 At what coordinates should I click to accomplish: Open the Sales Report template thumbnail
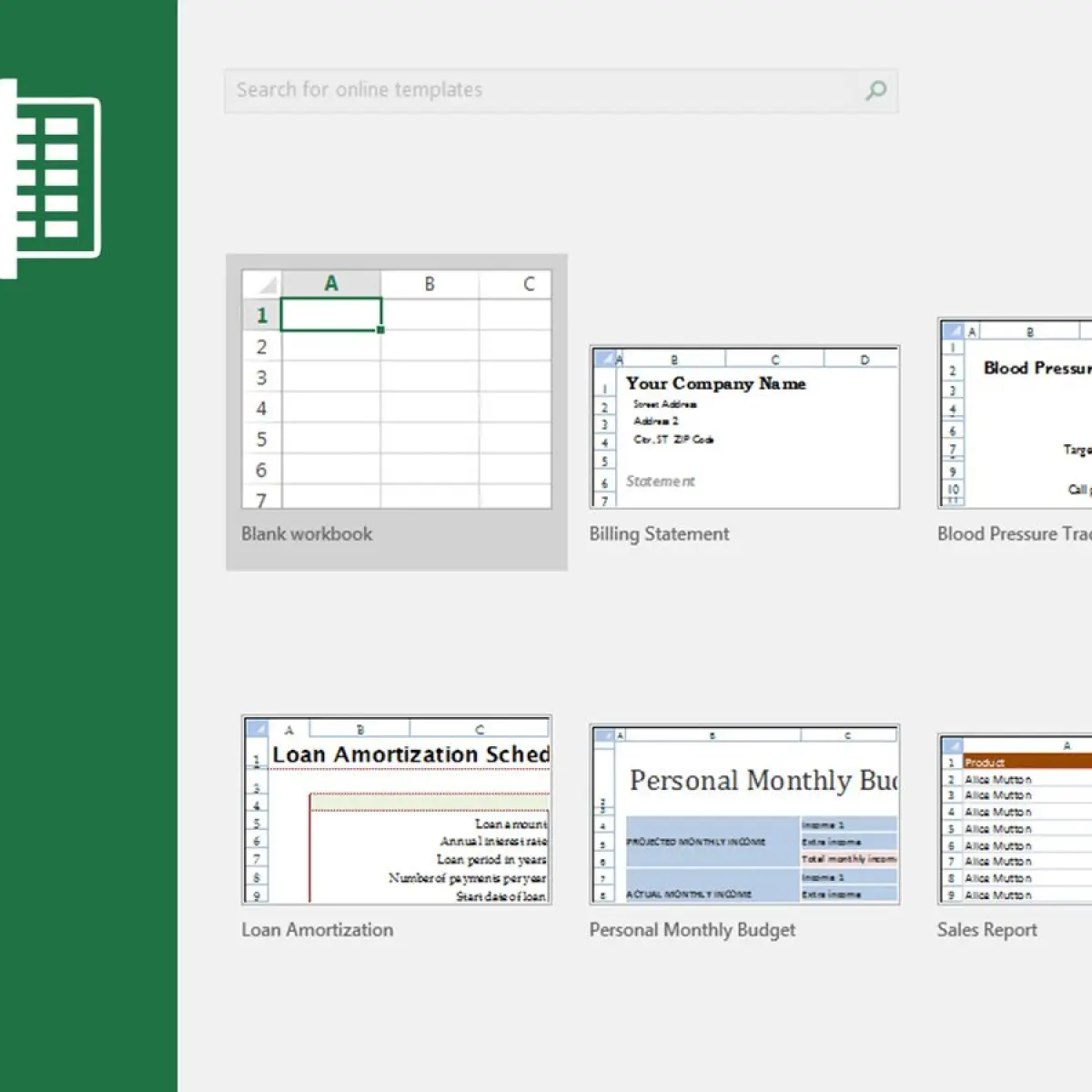(x=1015, y=819)
